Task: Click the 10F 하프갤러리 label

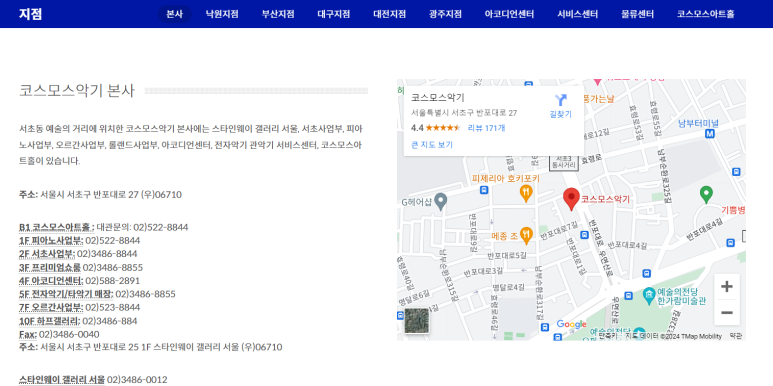Action: [50, 321]
